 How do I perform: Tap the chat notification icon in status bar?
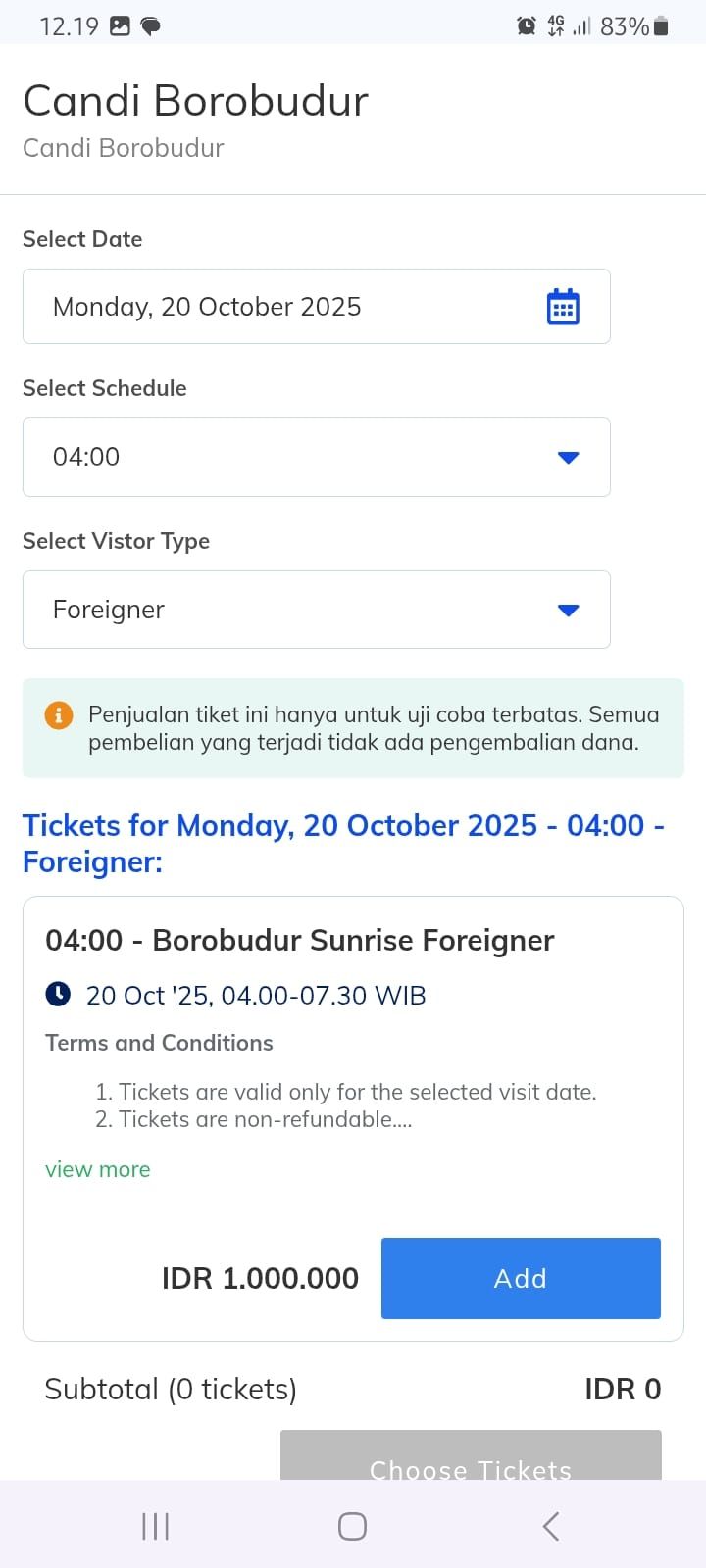(x=150, y=26)
